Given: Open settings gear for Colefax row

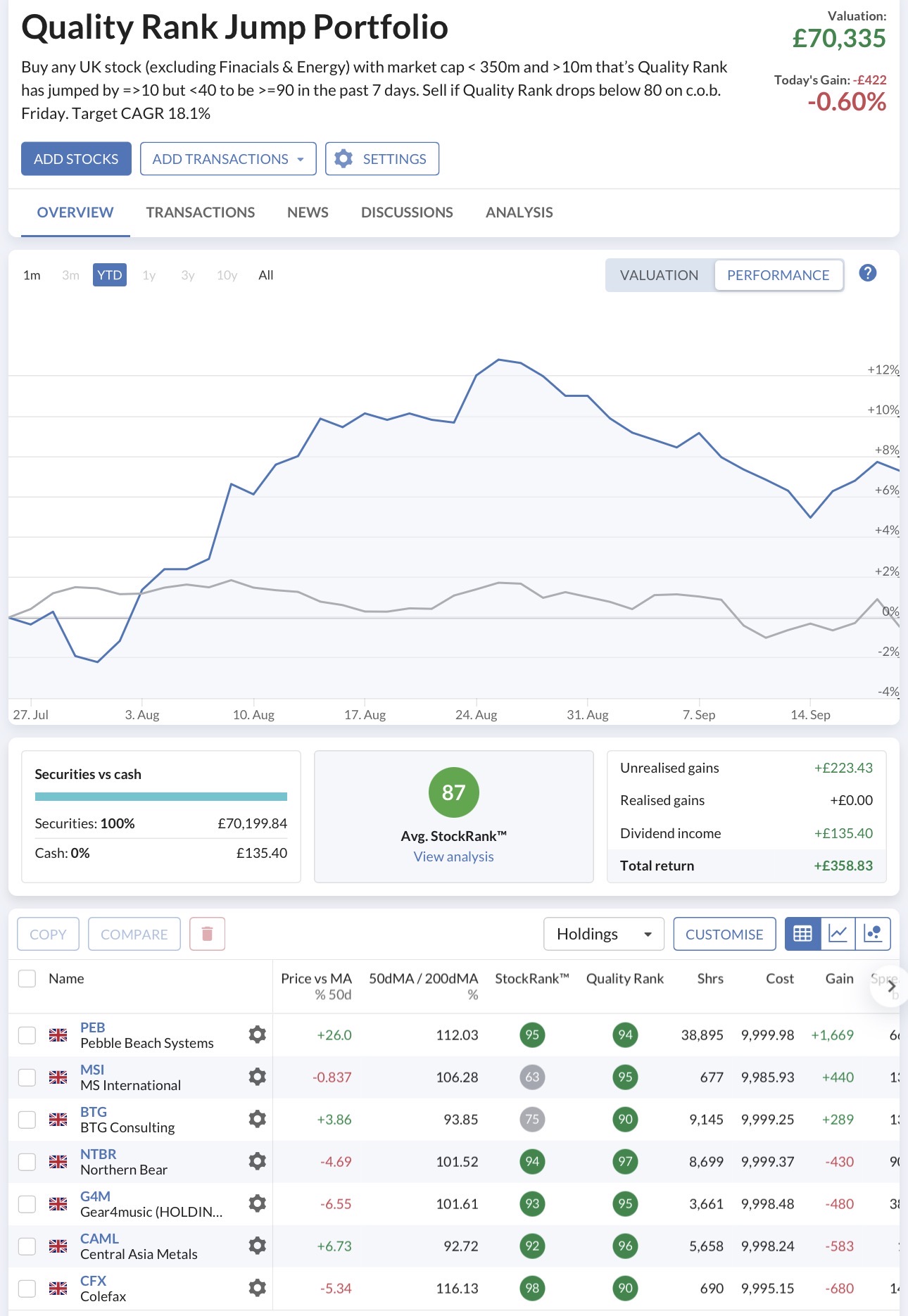Looking at the screenshot, I should pyautogui.click(x=258, y=1287).
